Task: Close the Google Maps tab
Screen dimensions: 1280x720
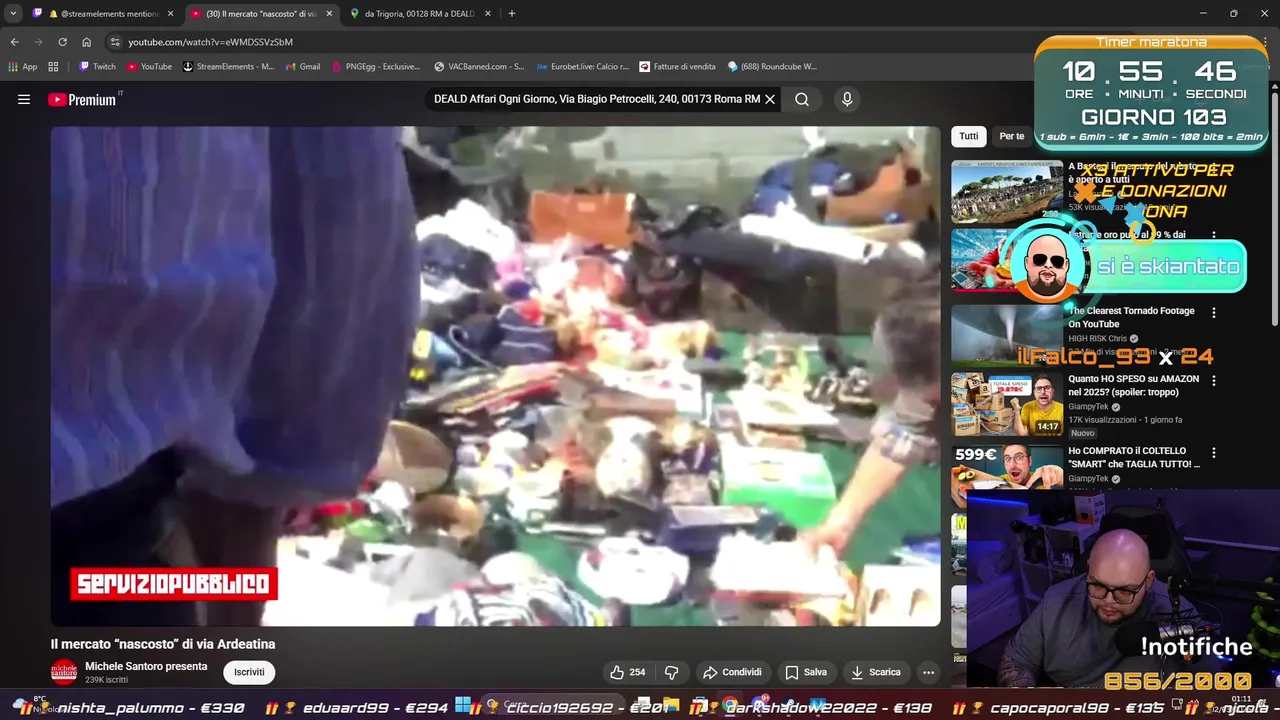Action: [x=487, y=14]
